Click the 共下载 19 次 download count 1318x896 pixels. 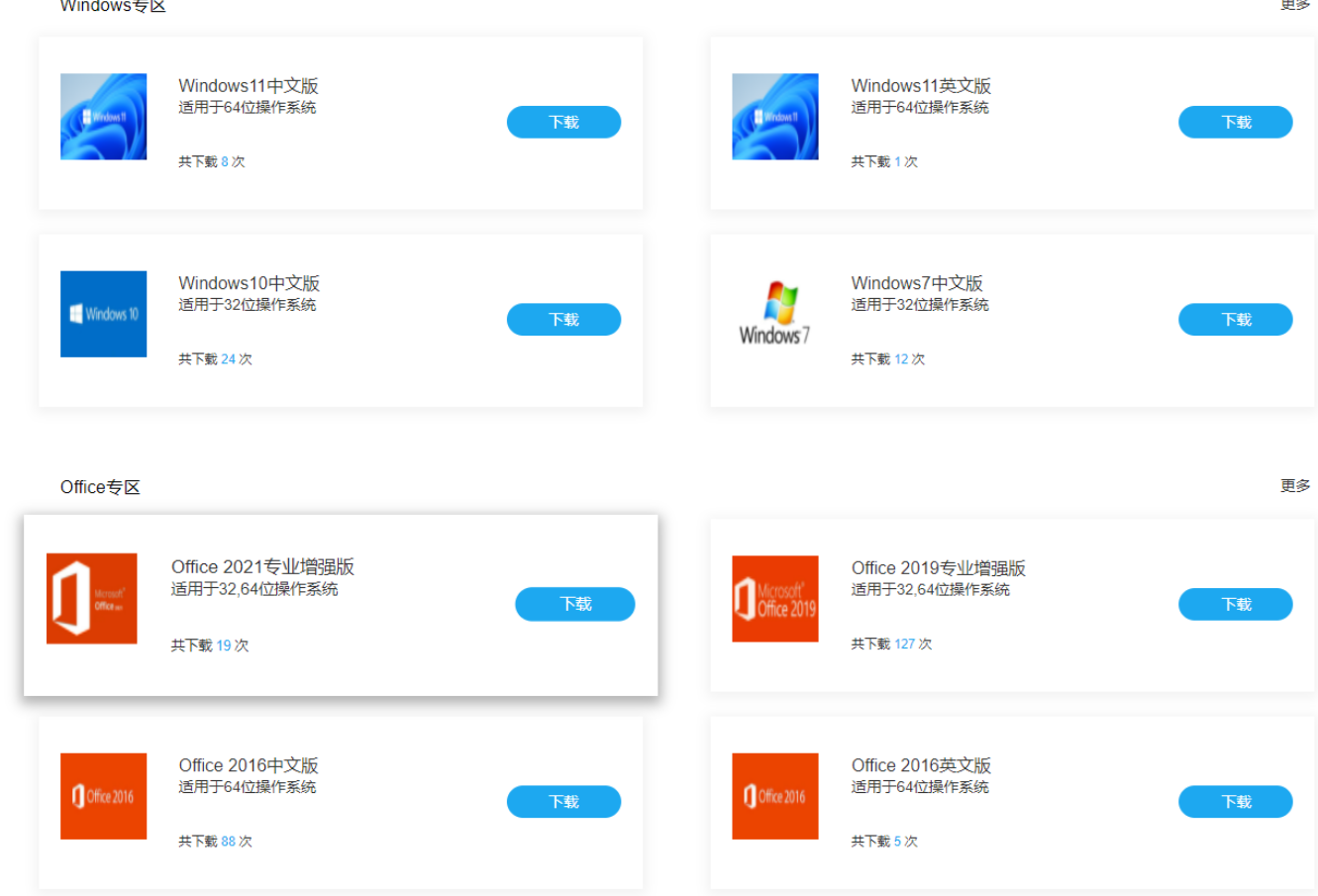pyautogui.click(x=210, y=646)
